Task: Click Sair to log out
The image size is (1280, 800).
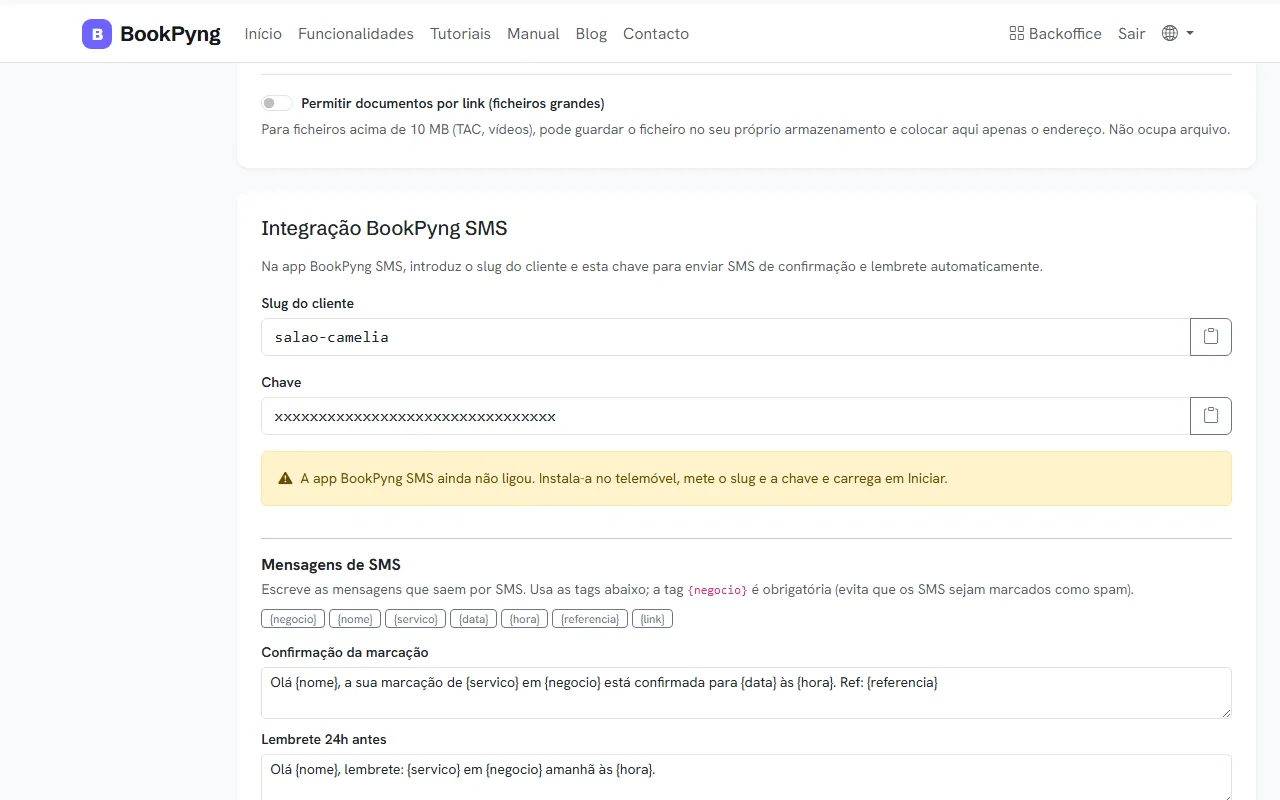Action: click(x=1132, y=34)
